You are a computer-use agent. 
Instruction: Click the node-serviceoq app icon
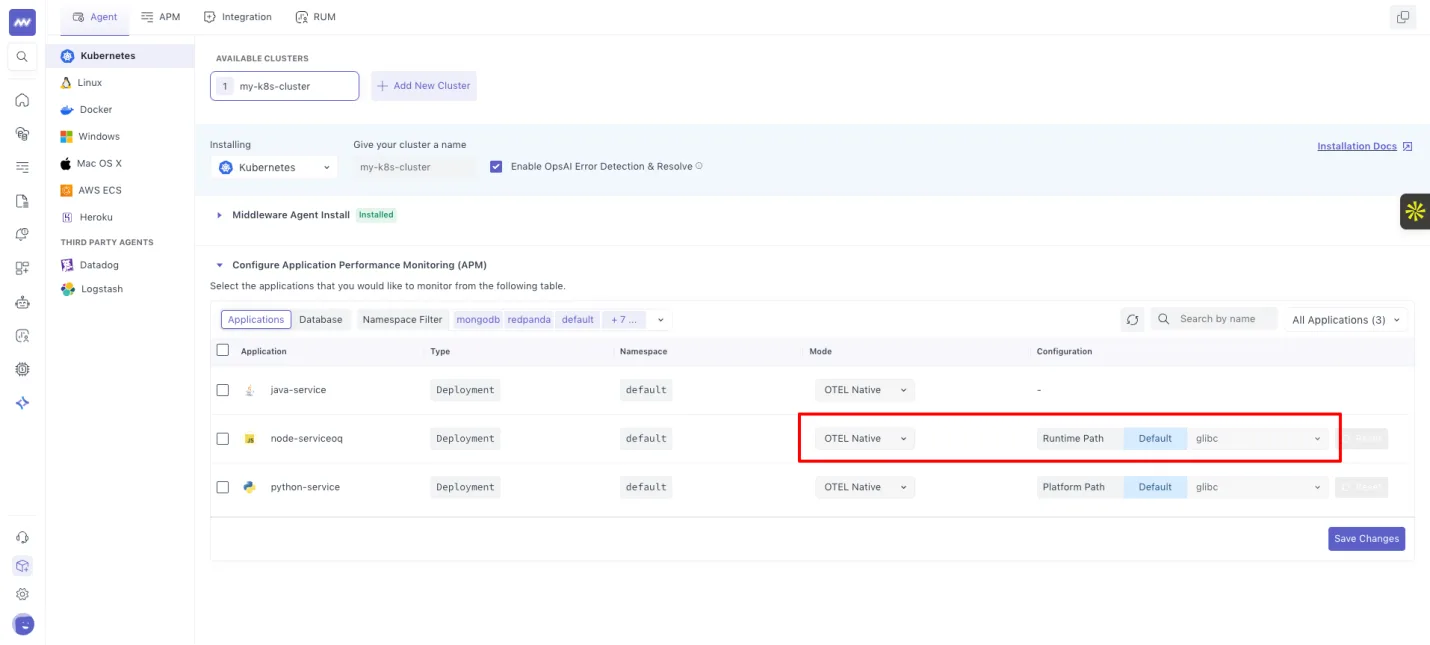[x=250, y=439]
